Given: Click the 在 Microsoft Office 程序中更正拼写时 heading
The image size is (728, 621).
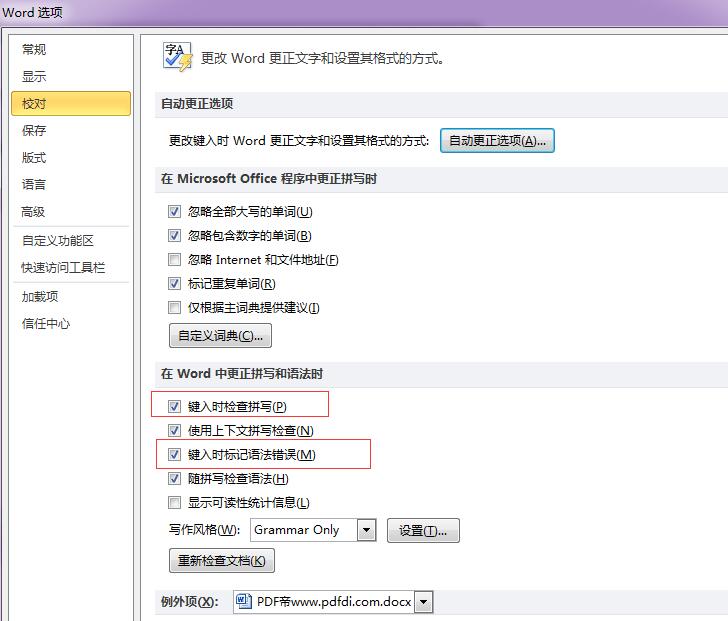Looking at the screenshot, I should [x=269, y=179].
